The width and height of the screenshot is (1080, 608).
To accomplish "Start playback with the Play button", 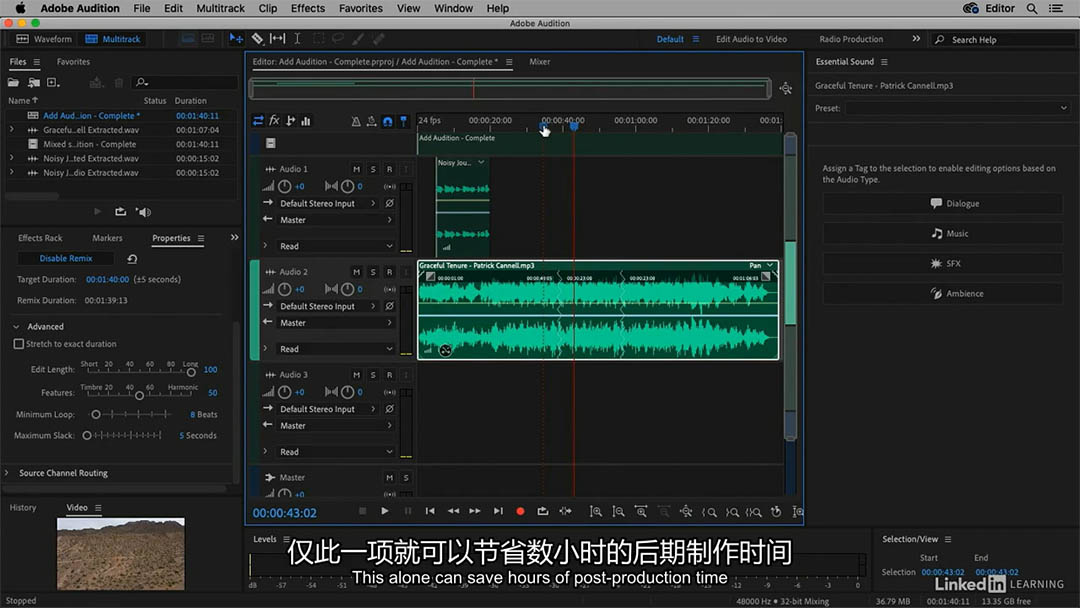I will tap(385, 511).
